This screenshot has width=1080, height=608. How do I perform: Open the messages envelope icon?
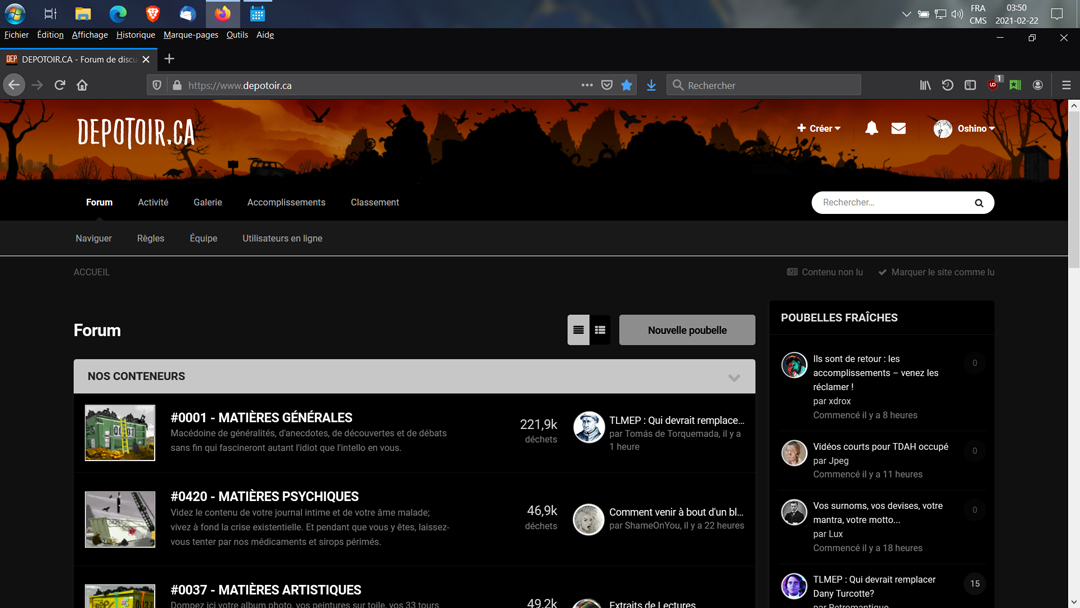point(898,128)
